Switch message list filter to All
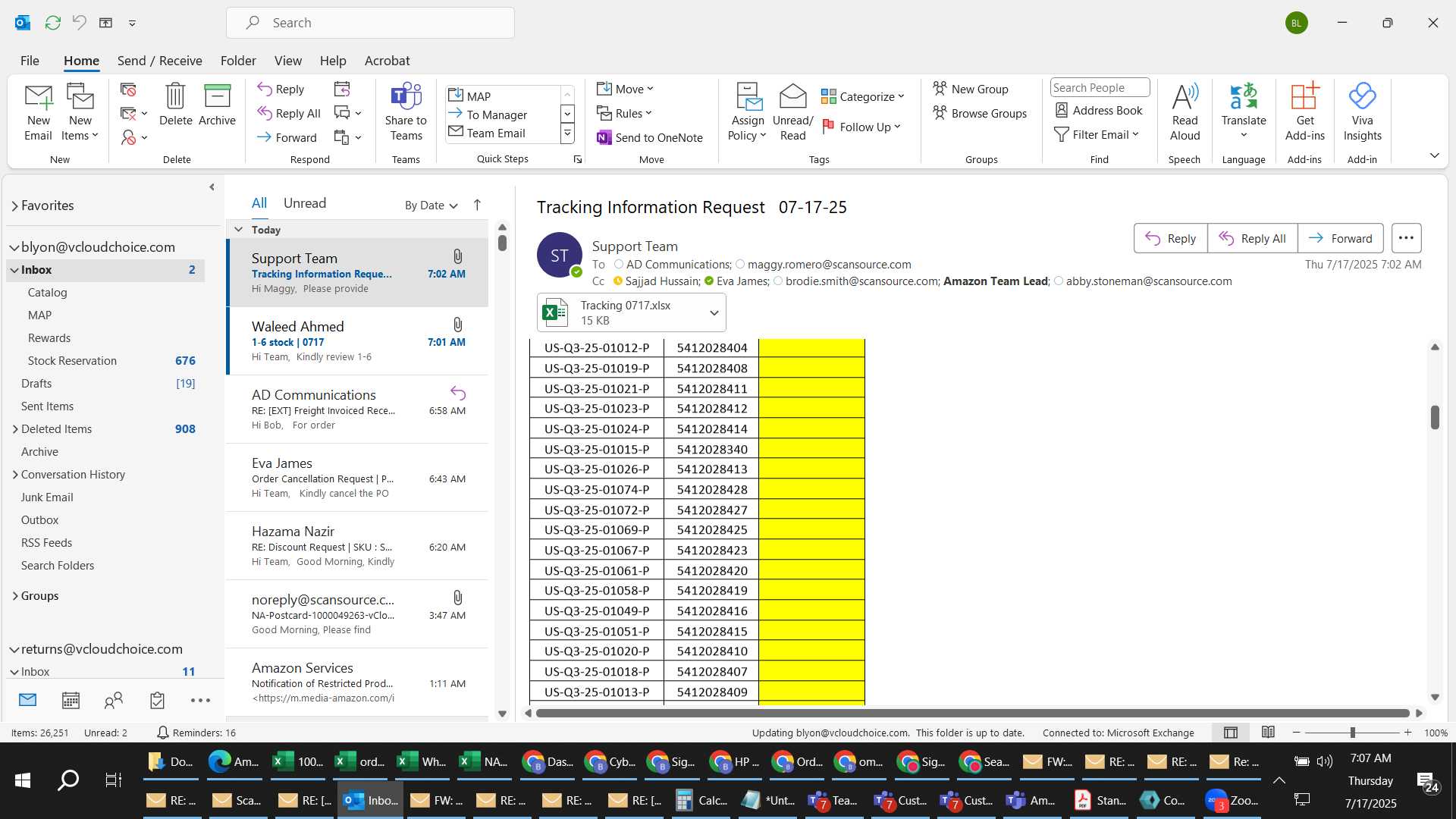 coord(259,203)
